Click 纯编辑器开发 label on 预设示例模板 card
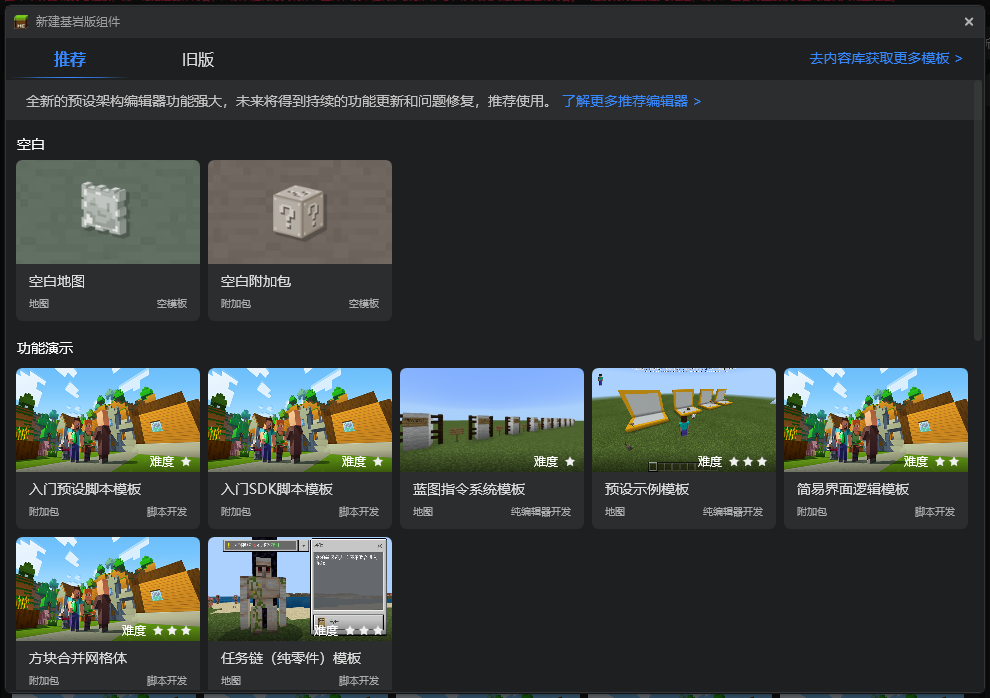 pyautogui.click(x=732, y=512)
